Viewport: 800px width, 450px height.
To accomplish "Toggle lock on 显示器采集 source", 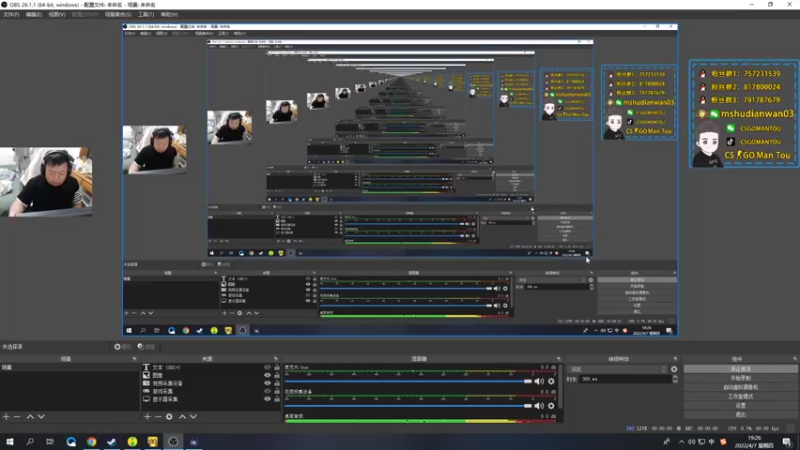I will click(x=277, y=399).
